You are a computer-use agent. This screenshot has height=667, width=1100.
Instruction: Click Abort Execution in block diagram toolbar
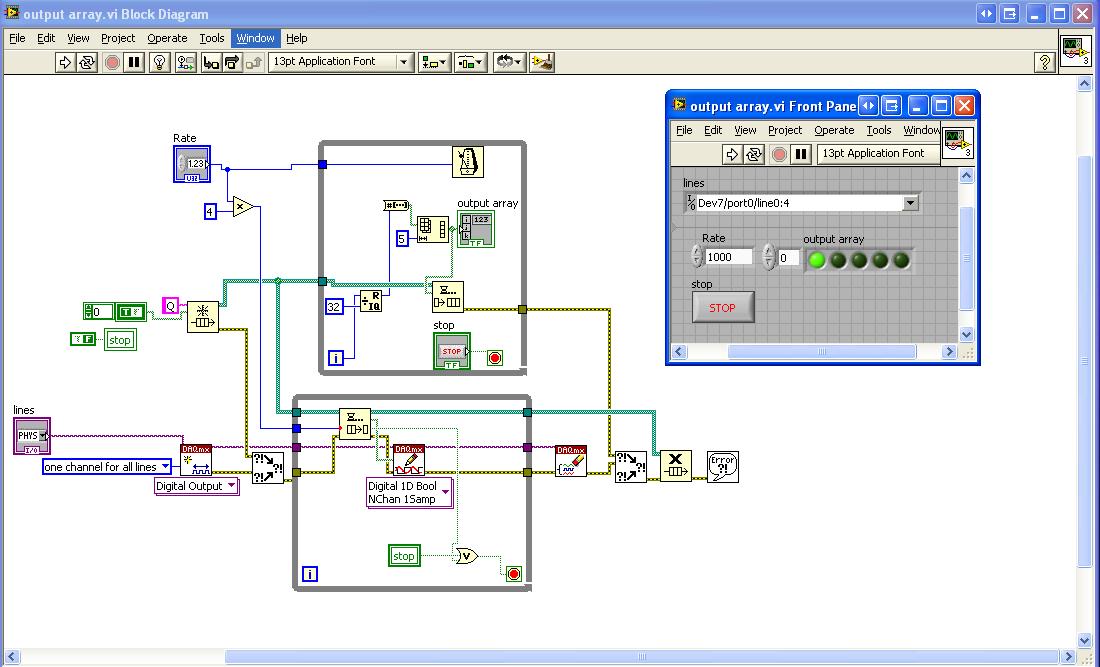point(112,62)
